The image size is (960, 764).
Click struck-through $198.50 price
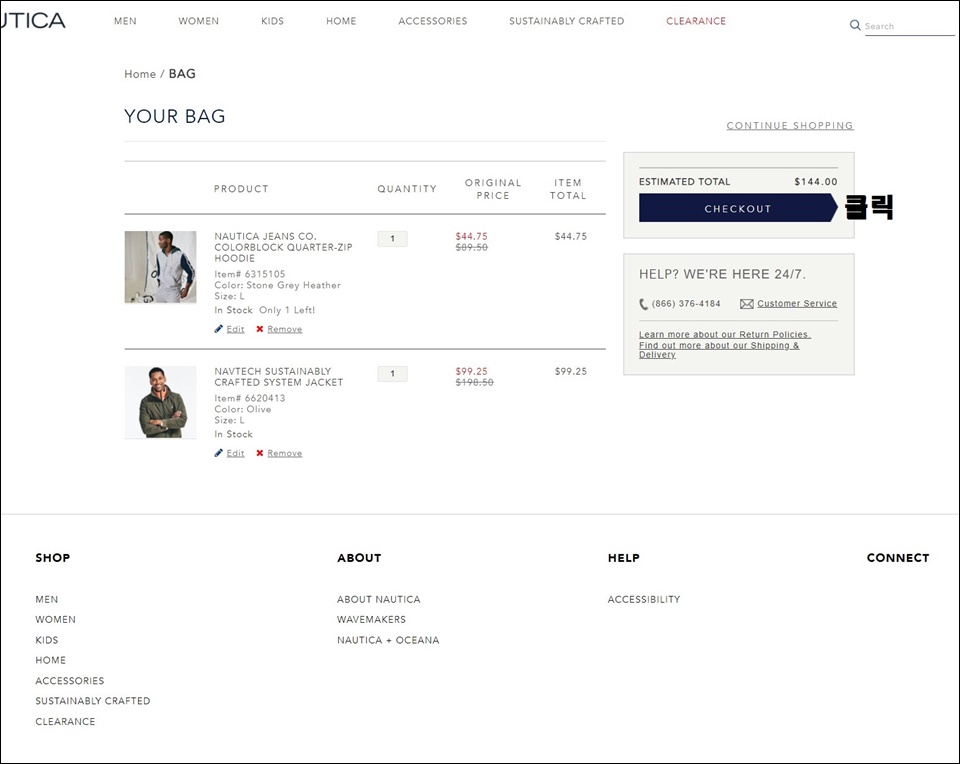[474, 383]
